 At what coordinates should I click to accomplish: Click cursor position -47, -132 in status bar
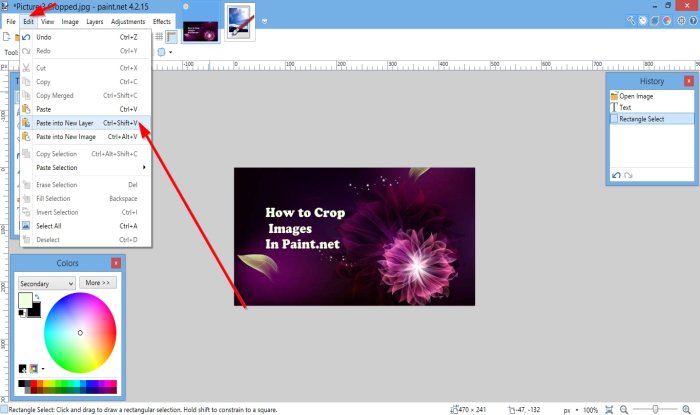point(524,409)
